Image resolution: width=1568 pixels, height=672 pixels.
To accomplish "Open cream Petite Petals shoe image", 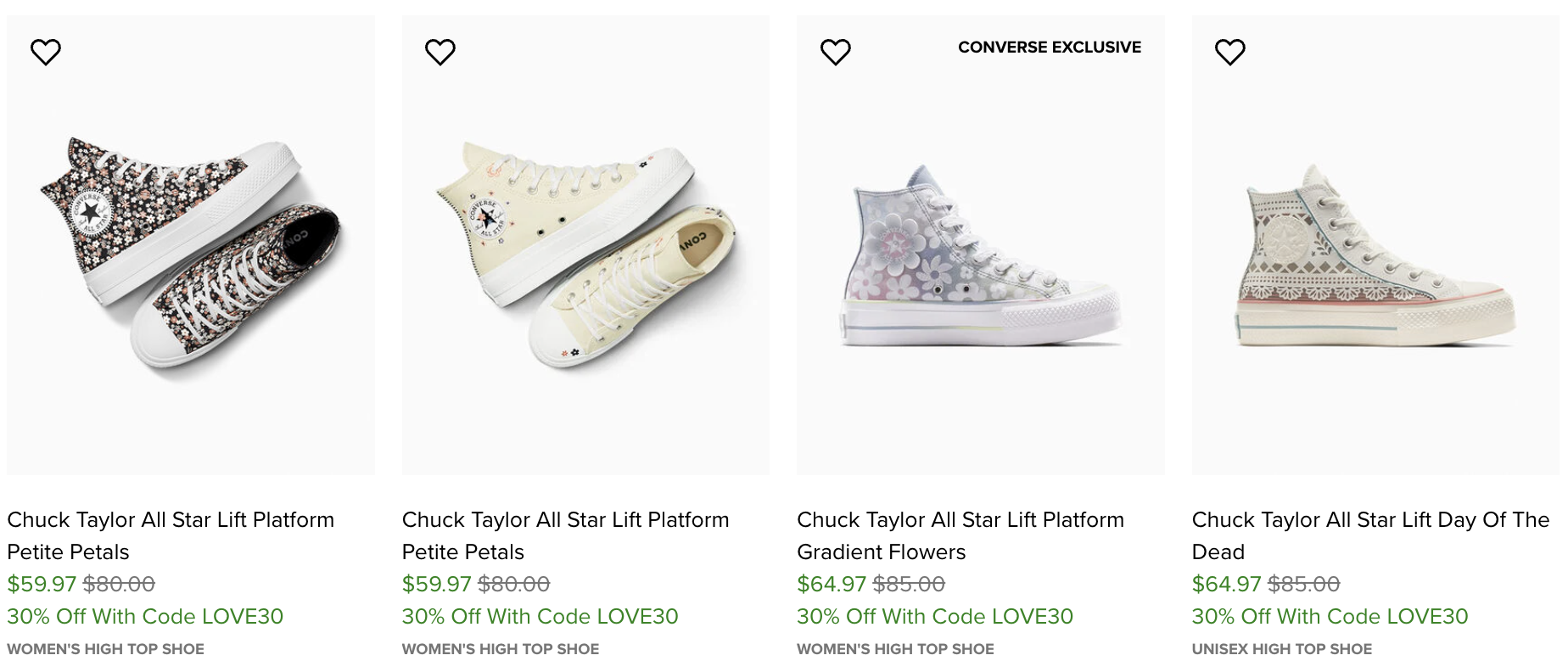I will click(585, 255).
